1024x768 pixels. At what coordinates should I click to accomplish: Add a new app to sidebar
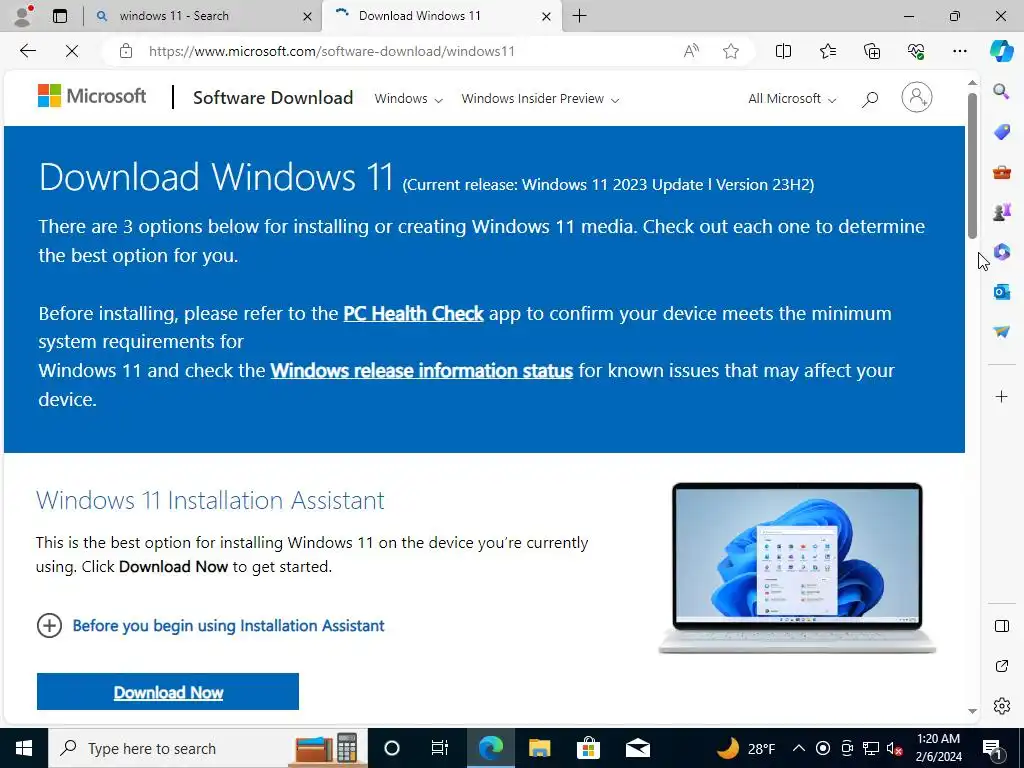pos(1001,396)
